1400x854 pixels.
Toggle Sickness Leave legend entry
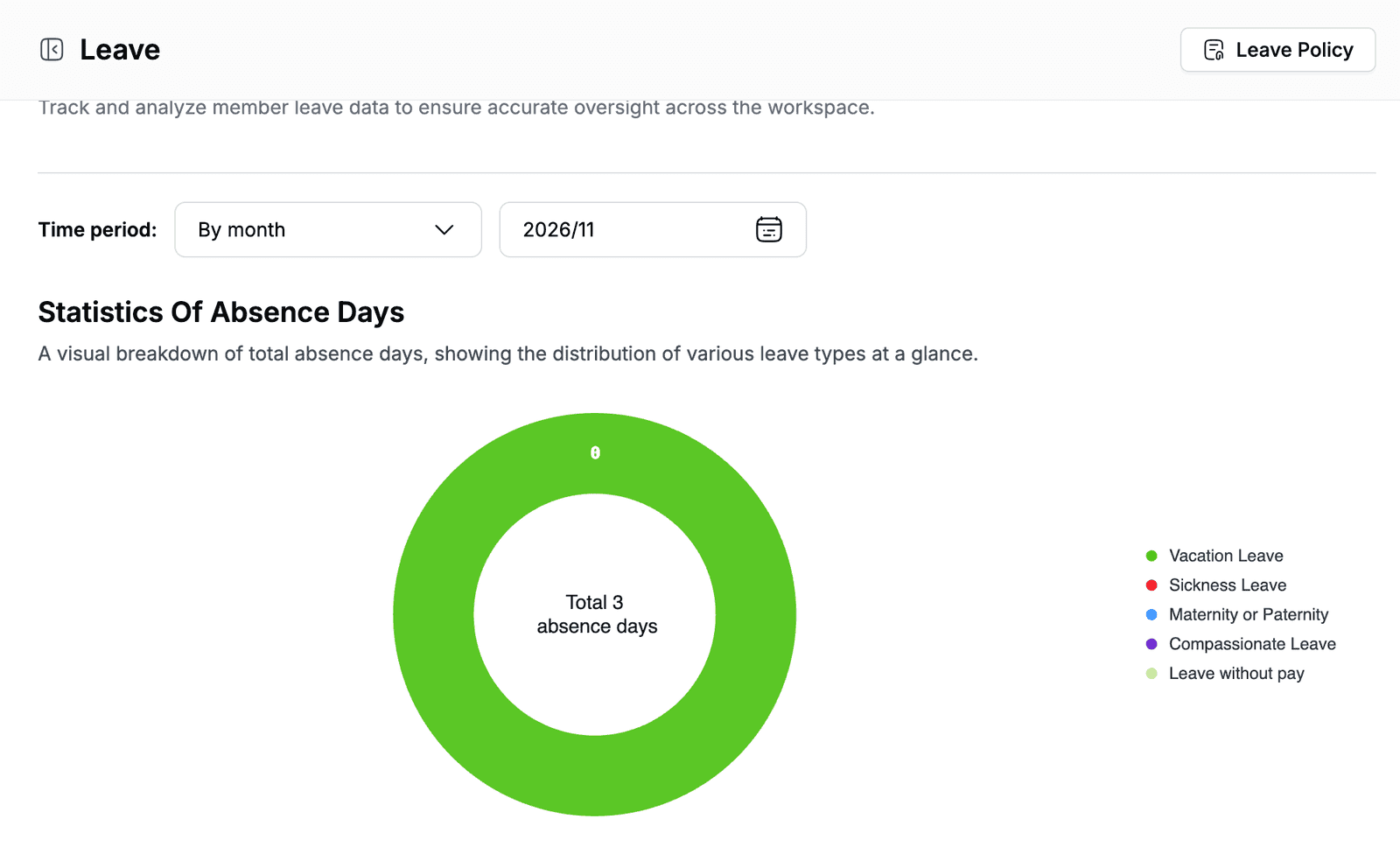[x=1216, y=585]
